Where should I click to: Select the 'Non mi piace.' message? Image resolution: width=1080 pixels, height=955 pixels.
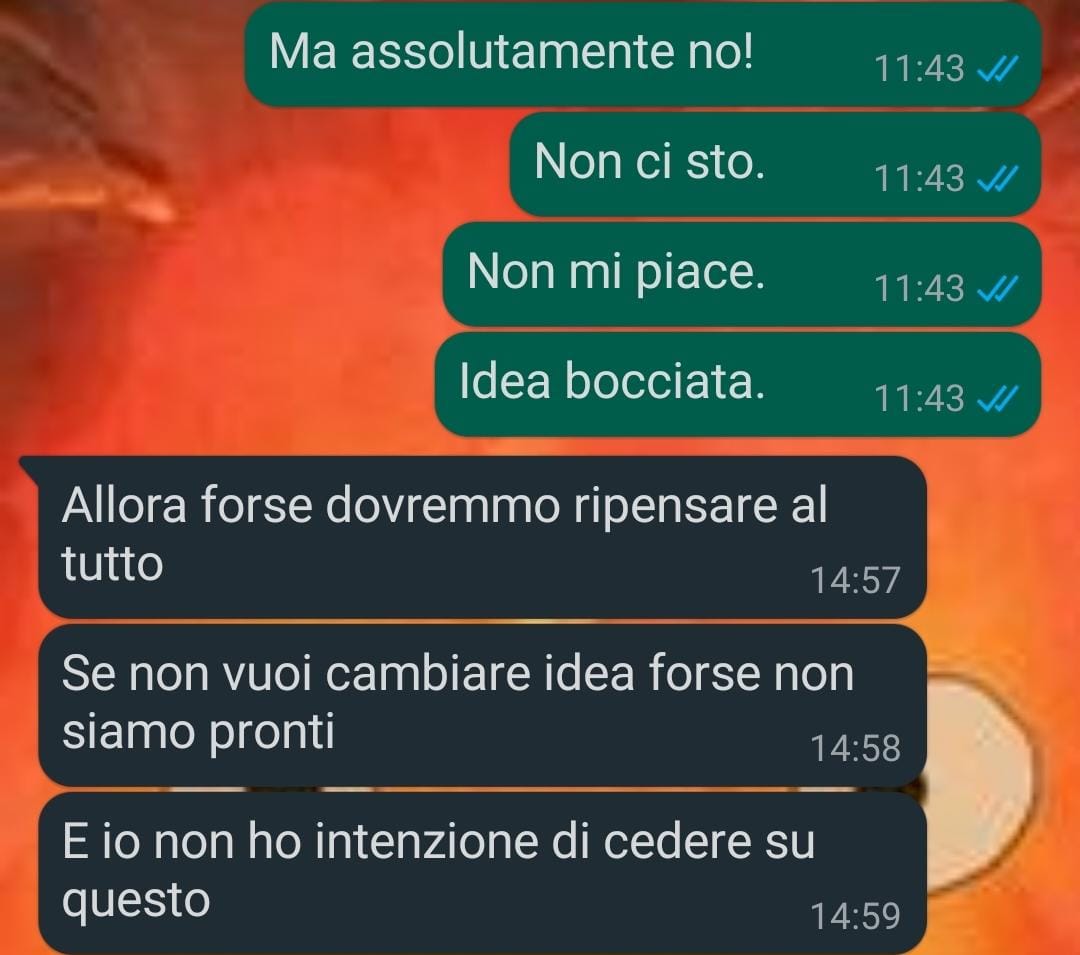(741, 274)
